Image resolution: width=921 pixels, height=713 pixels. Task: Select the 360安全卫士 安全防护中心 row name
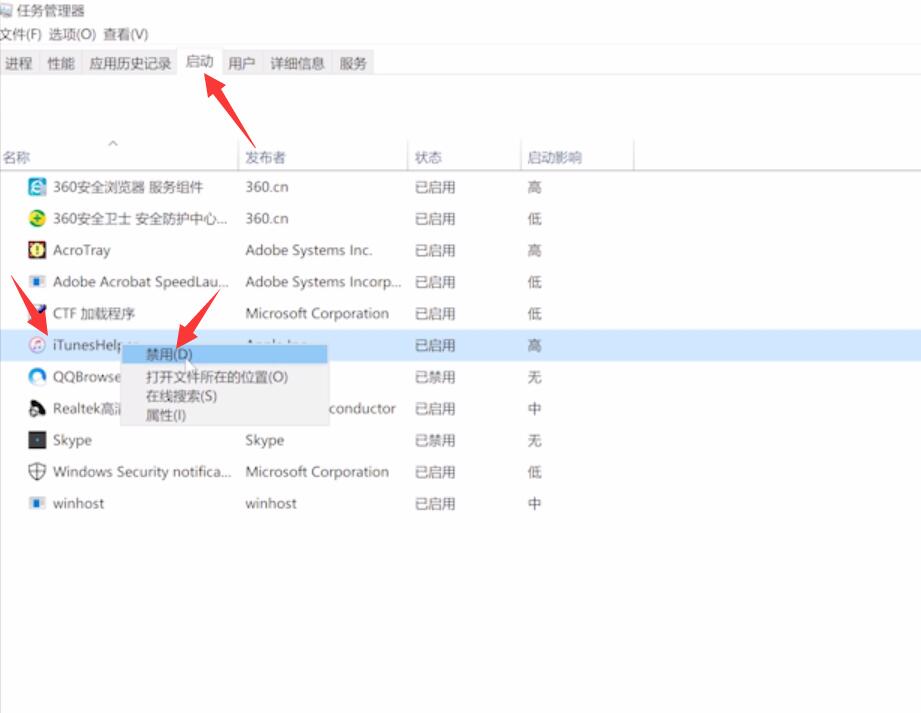pyautogui.click(x=140, y=219)
